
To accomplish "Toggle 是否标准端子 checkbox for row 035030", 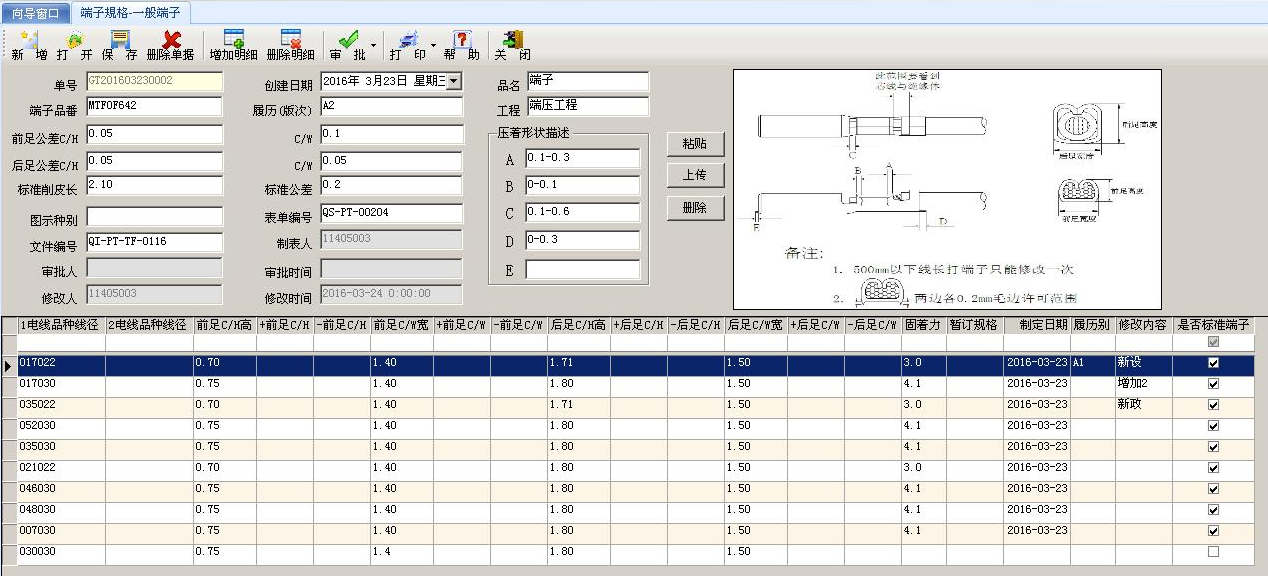I will pos(1213,447).
